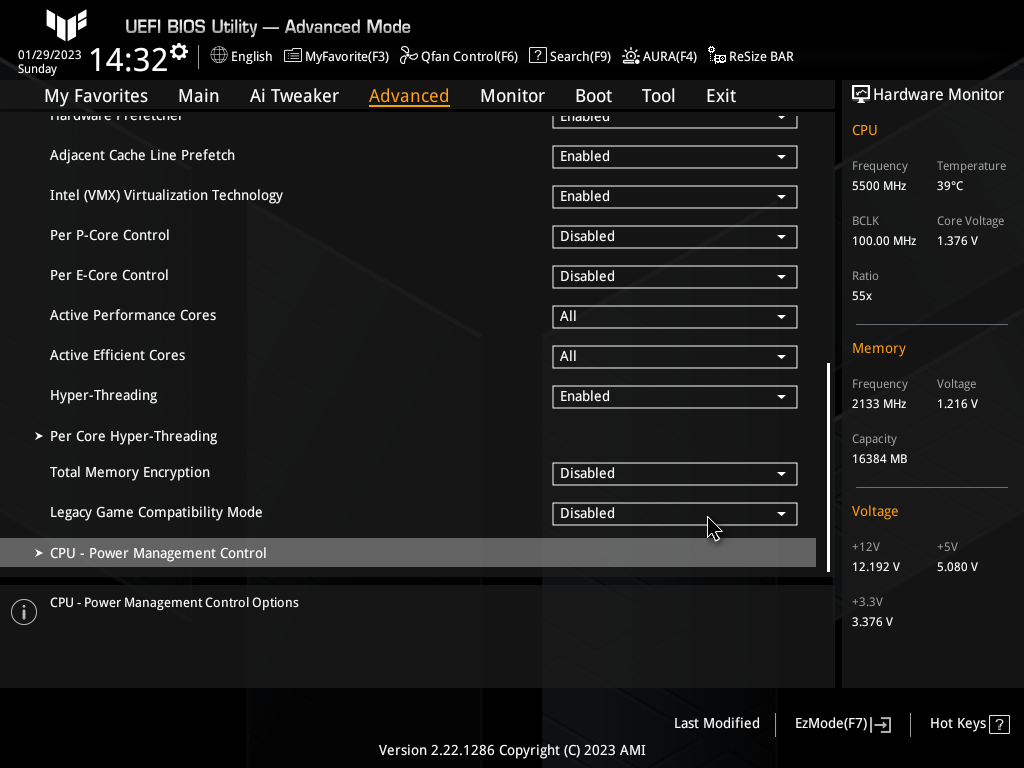Switch to Boot tab
Screen dimensions: 1024x768
(593, 96)
